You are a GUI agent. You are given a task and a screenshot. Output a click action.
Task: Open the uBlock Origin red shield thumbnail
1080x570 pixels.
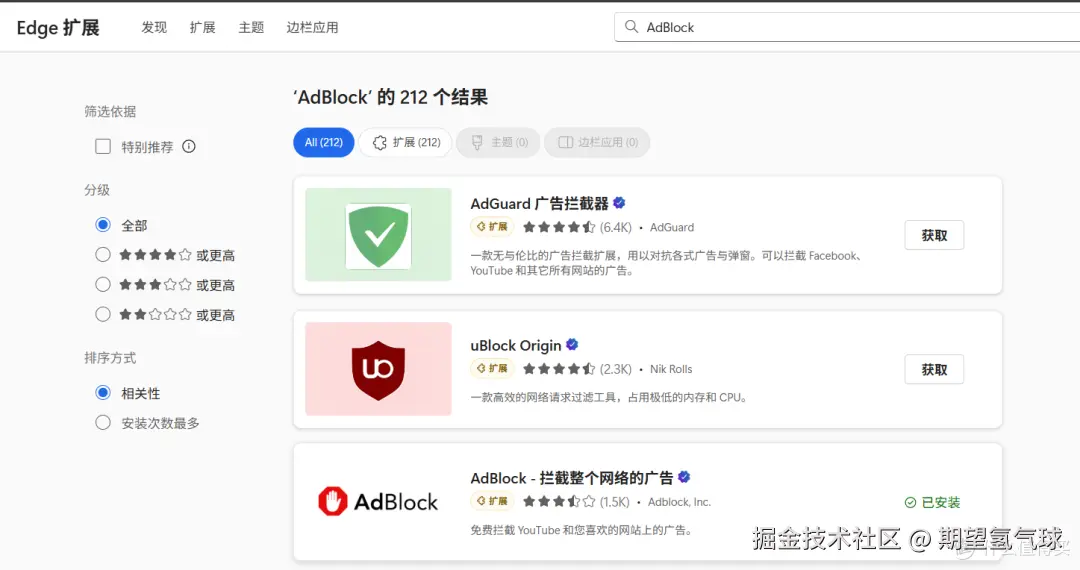coord(378,369)
